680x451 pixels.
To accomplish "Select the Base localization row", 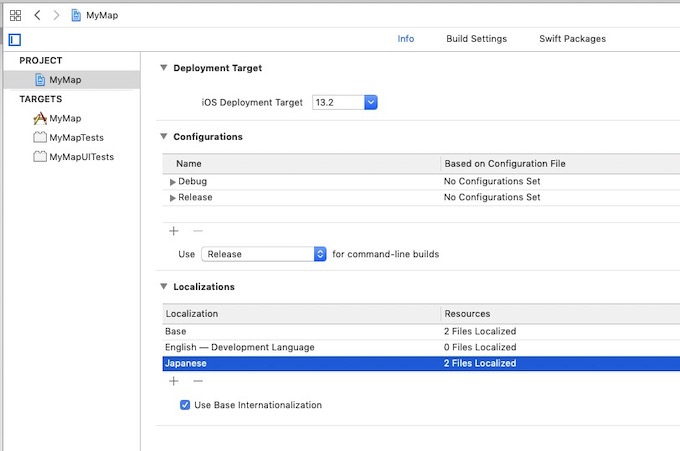I will [x=421, y=331].
